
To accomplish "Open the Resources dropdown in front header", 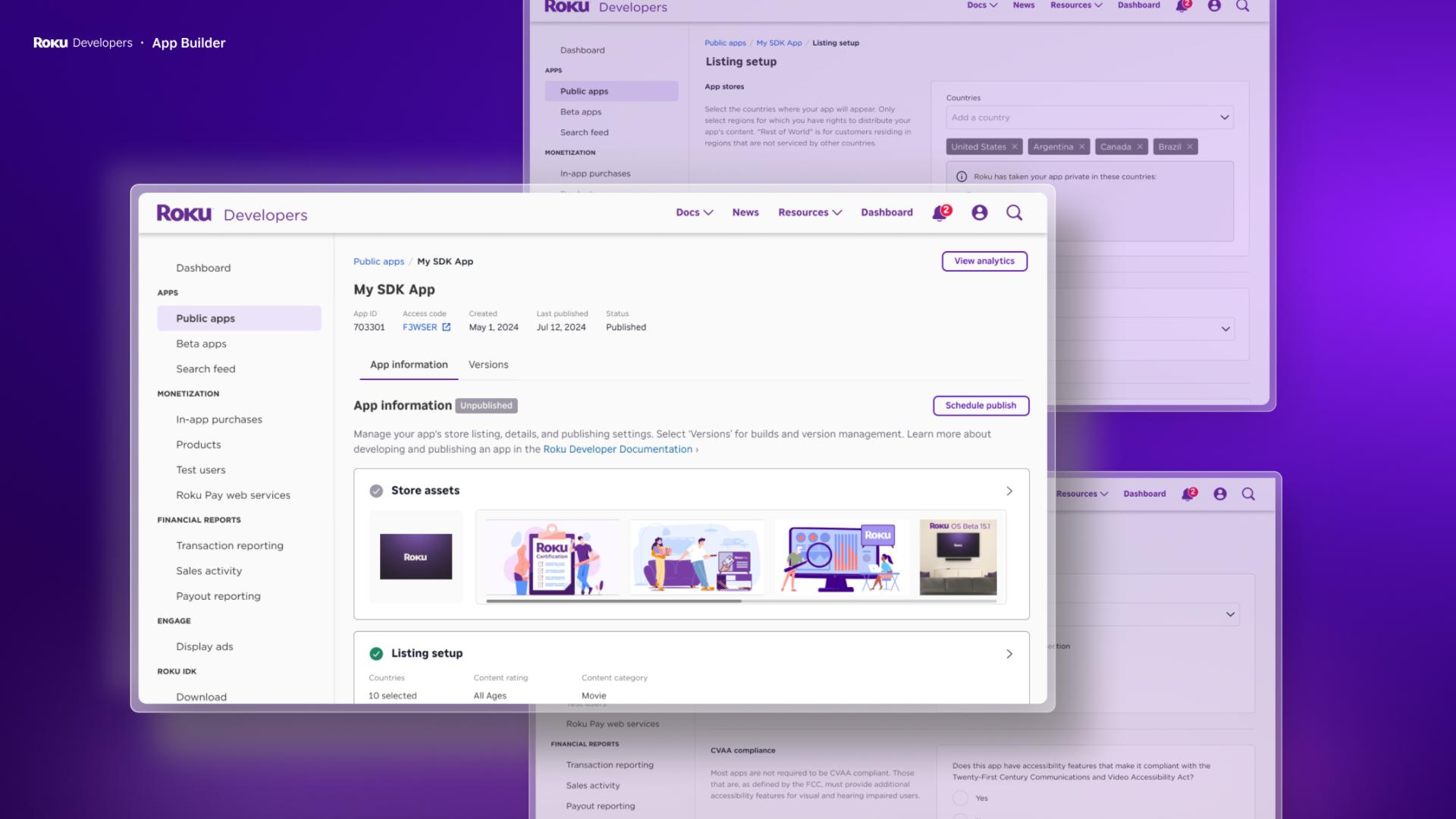I will click(x=810, y=213).
